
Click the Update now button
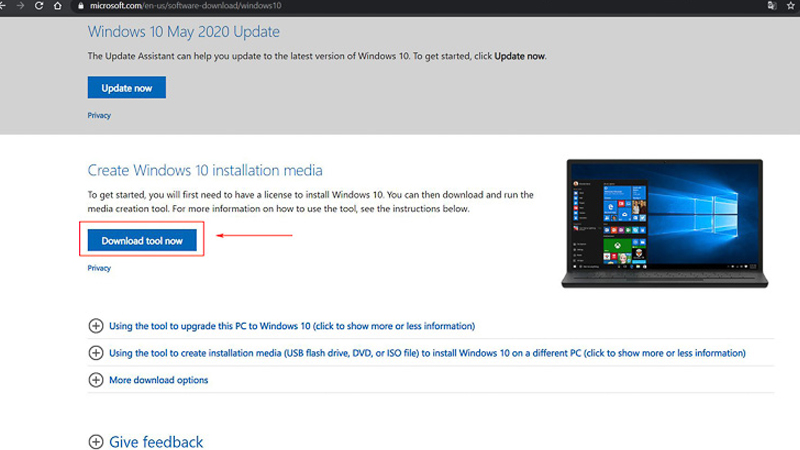point(127,88)
